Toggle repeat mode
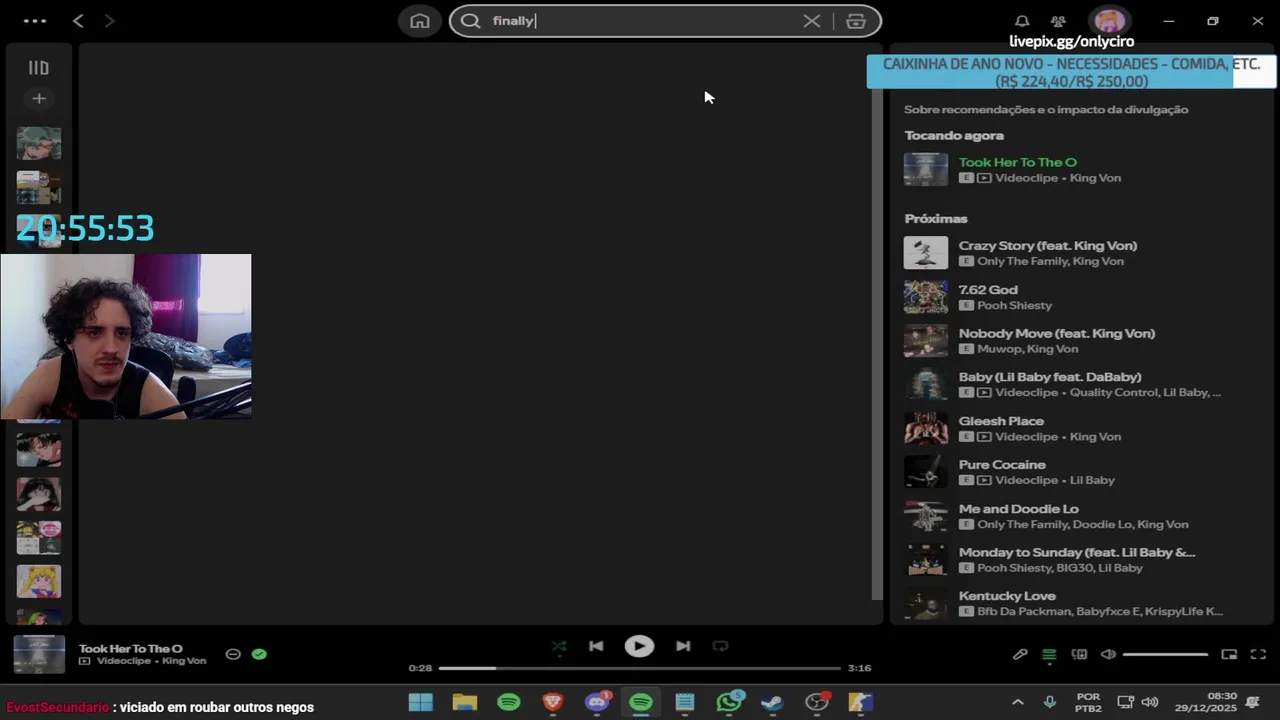Image resolution: width=1280 pixels, height=720 pixels. pyautogui.click(x=720, y=646)
